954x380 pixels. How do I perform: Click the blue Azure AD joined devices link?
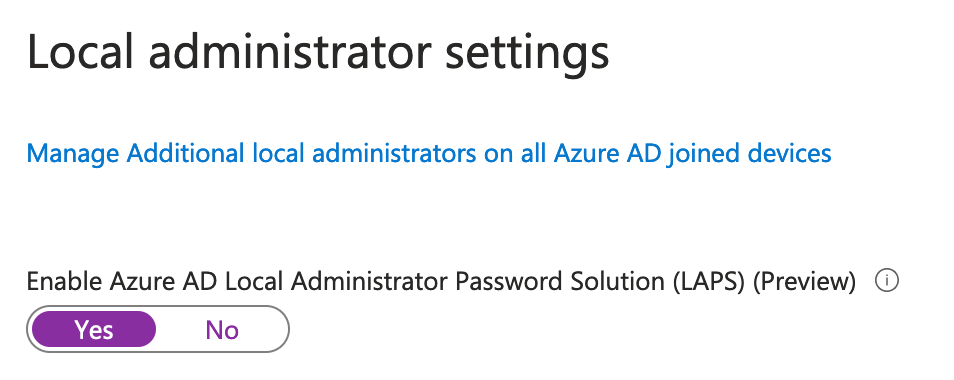tap(429, 153)
